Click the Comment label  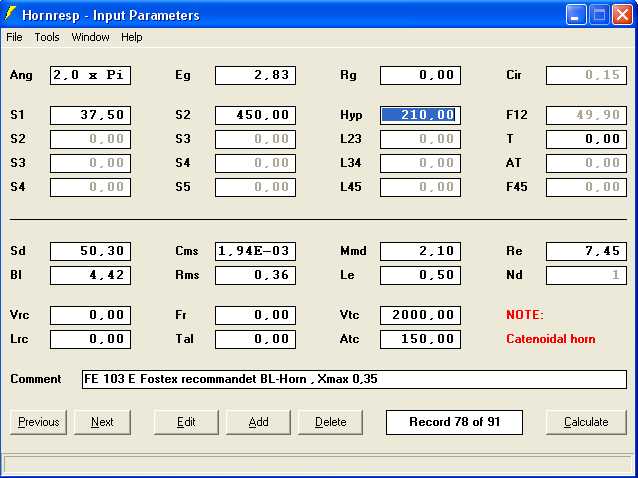(x=36, y=379)
